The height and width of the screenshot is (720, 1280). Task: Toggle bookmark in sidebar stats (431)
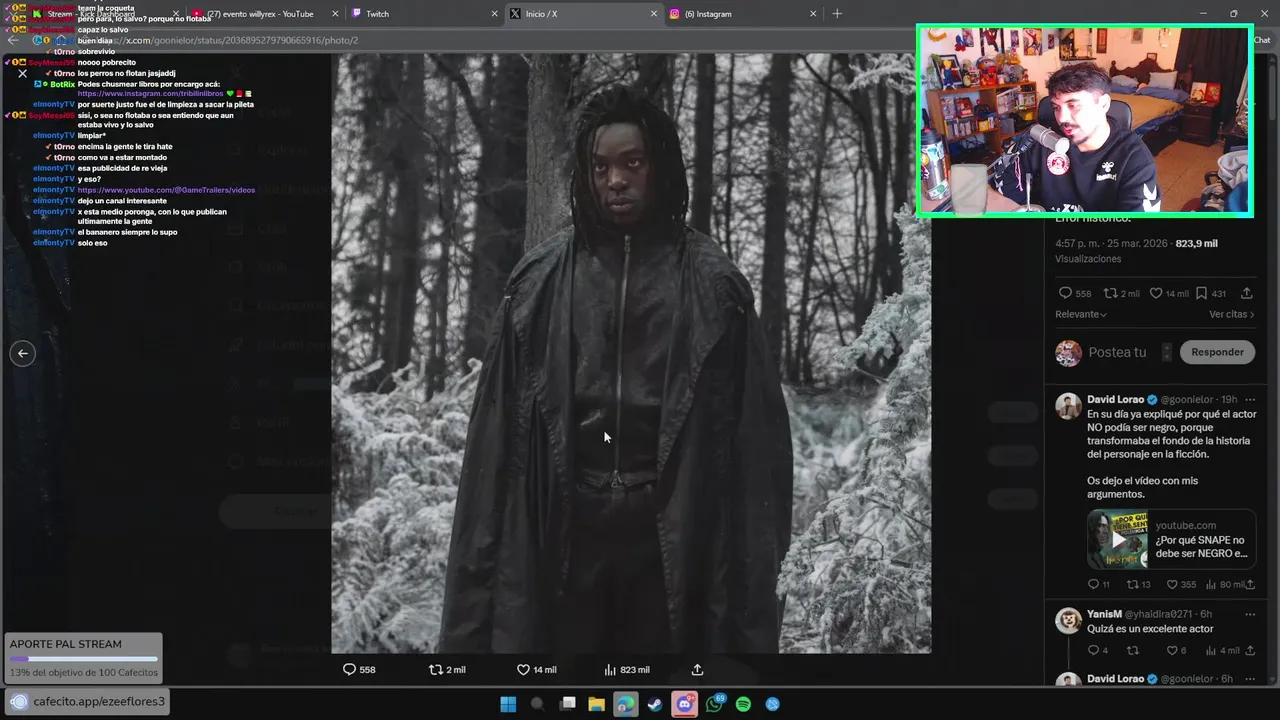click(1201, 293)
